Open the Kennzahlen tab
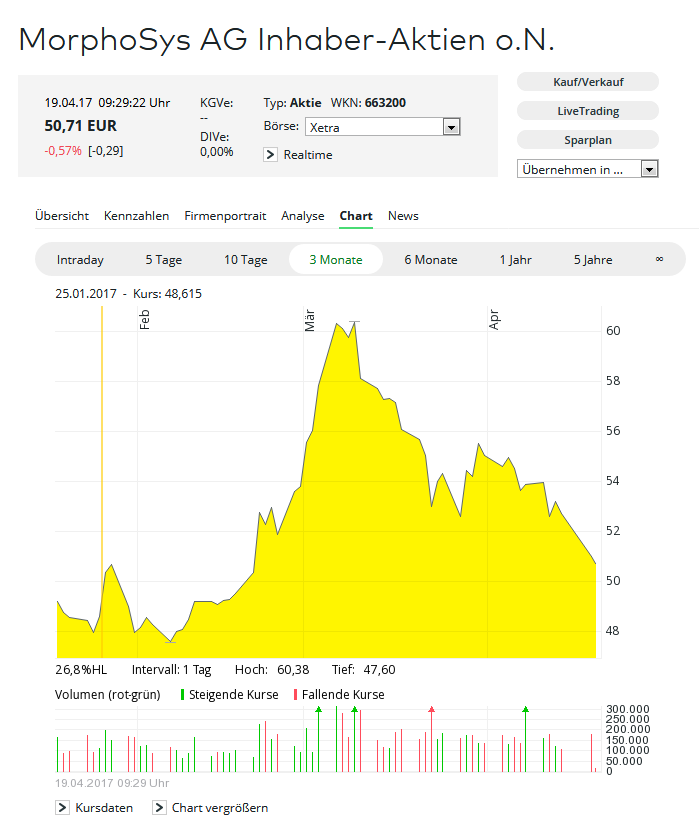Image resolution: width=699 pixels, height=833 pixels. [137, 216]
